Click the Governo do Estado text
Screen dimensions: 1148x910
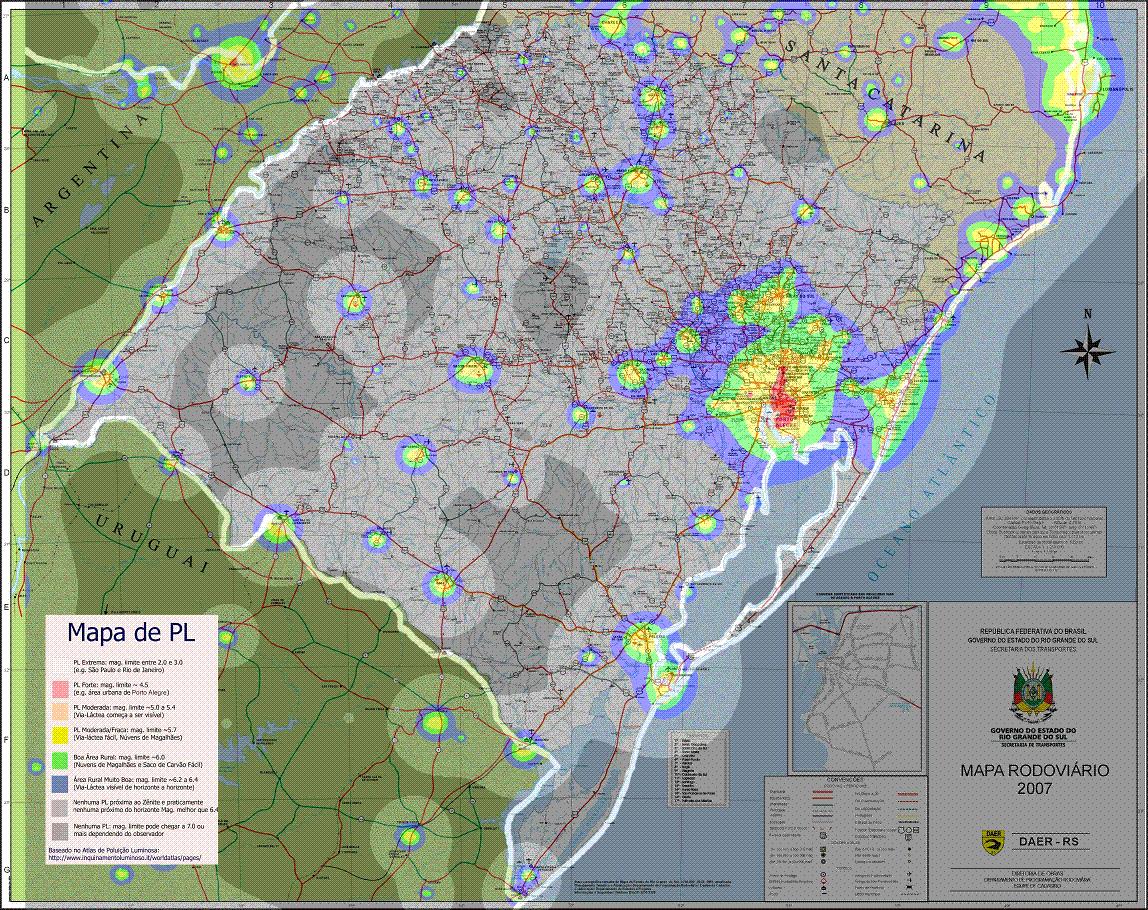(x=1034, y=733)
